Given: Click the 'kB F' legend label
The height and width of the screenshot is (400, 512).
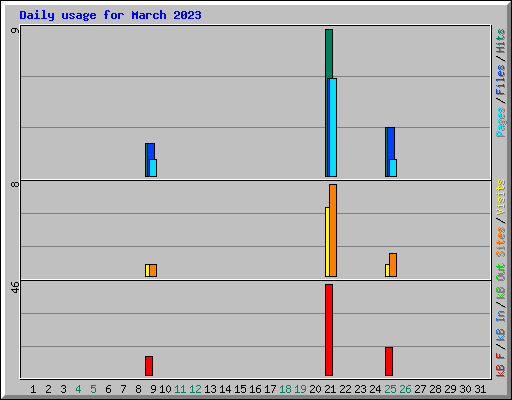Looking at the screenshot, I should coord(500,365).
